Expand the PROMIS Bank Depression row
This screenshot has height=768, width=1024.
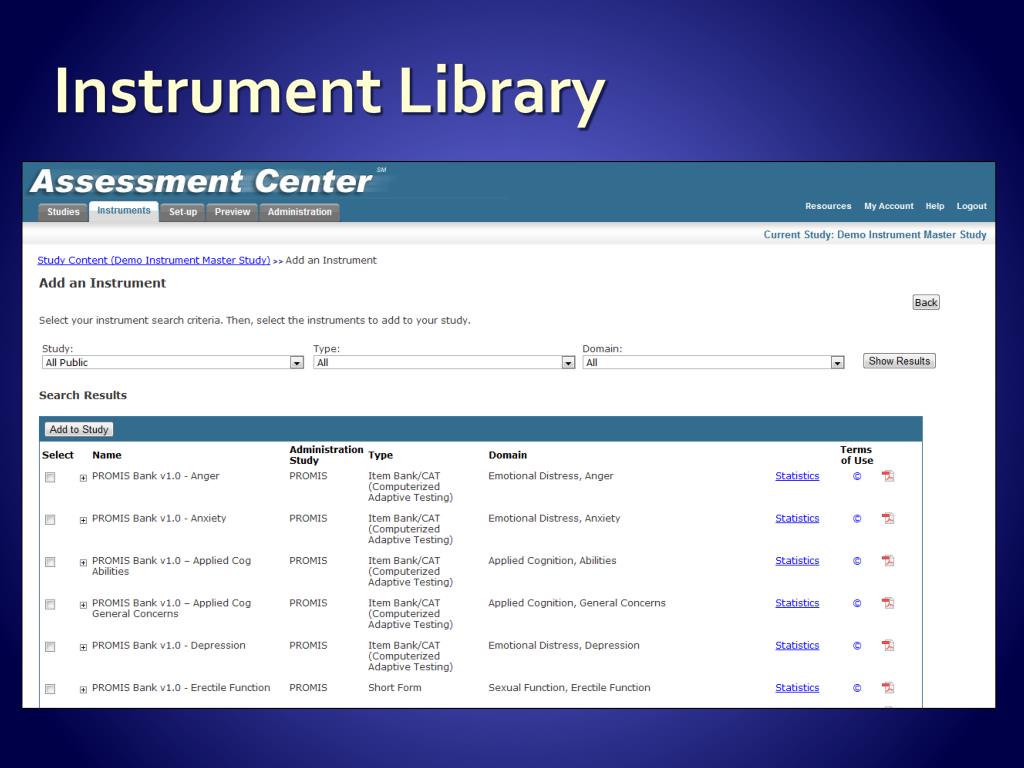pyautogui.click(x=83, y=648)
